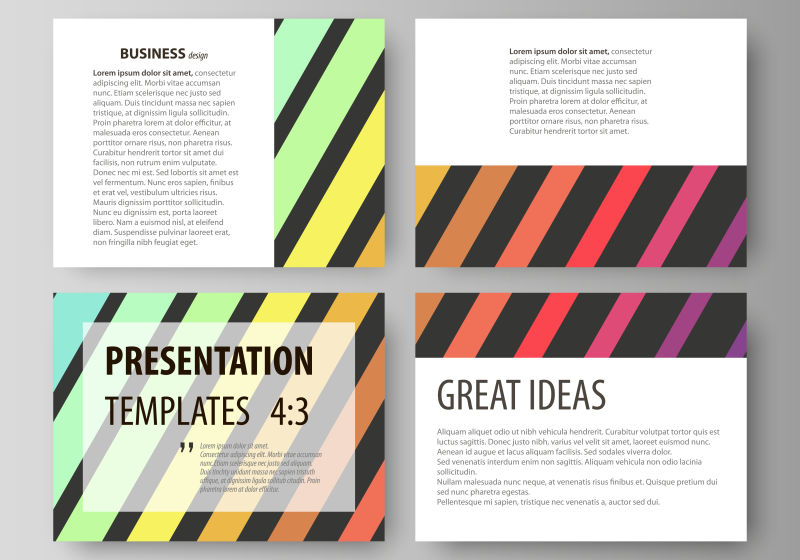Select the "GREAT IDEAS" heading
800x560 pixels.
click(521, 394)
